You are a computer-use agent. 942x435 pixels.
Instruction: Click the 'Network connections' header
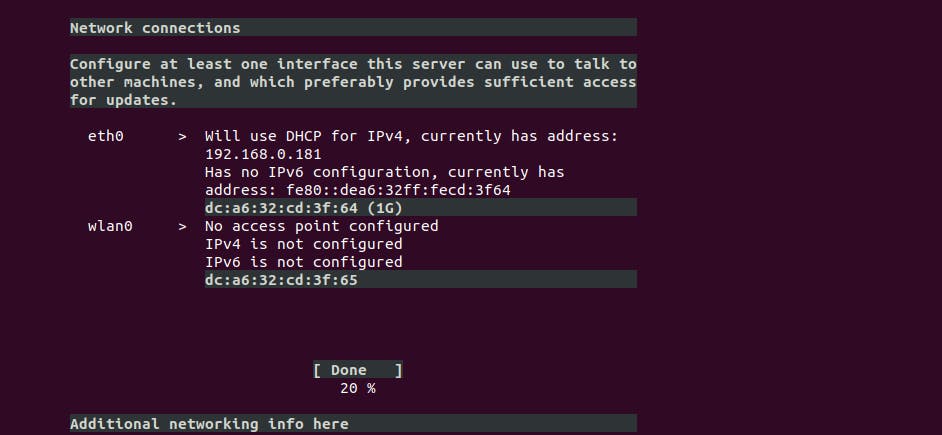[155, 28]
